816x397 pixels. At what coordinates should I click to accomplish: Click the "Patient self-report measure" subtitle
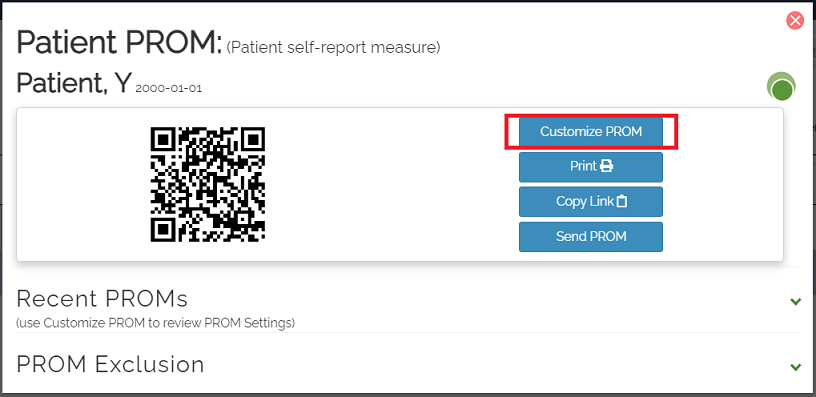(334, 48)
